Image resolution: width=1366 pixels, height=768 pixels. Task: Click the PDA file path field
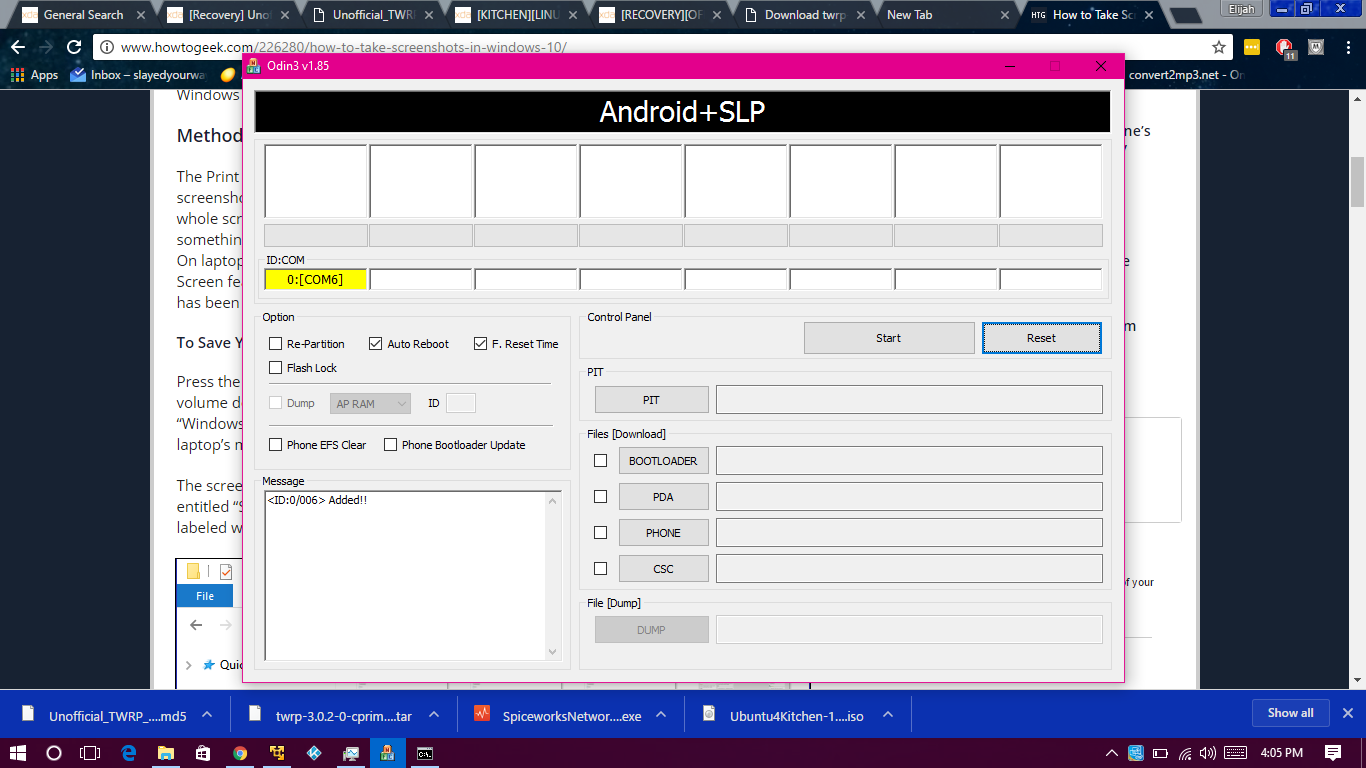tap(909, 497)
